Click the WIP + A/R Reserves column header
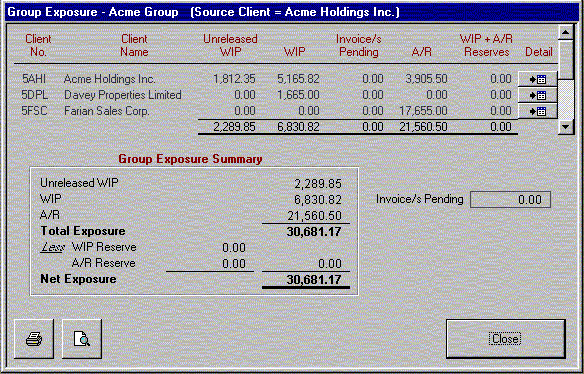 click(x=486, y=45)
